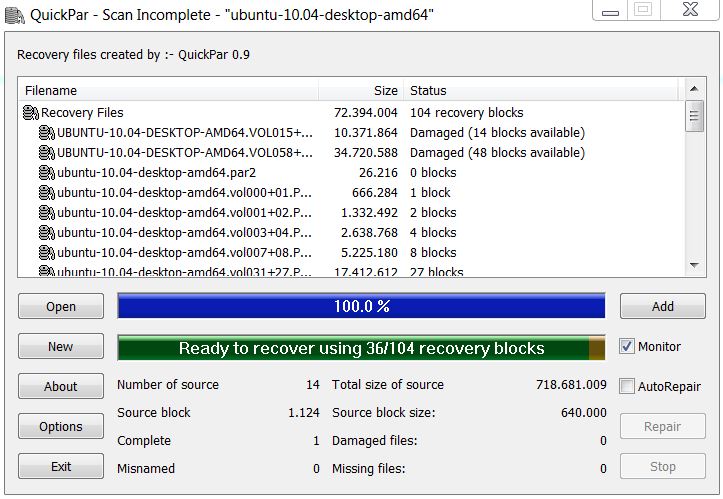Click the 'Missing files:' label

pyautogui.click(x=368, y=469)
